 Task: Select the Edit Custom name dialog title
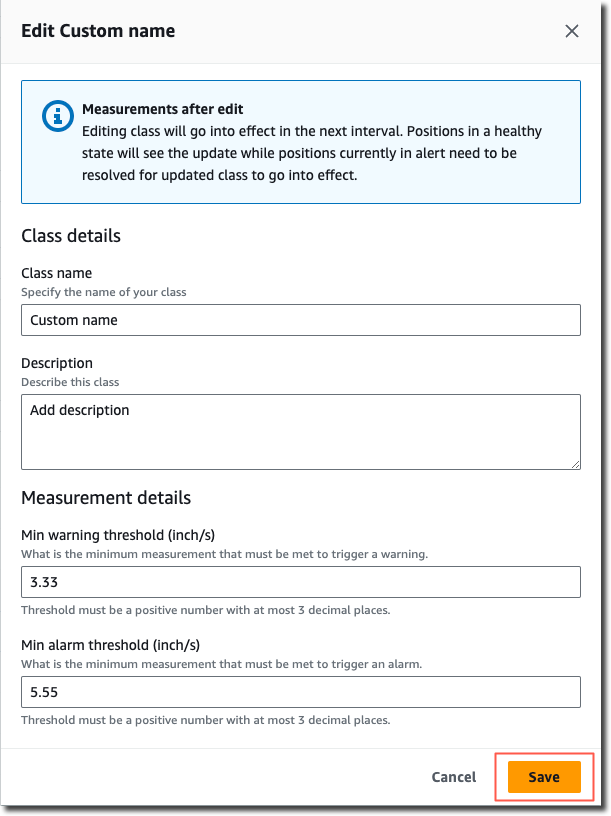98,31
